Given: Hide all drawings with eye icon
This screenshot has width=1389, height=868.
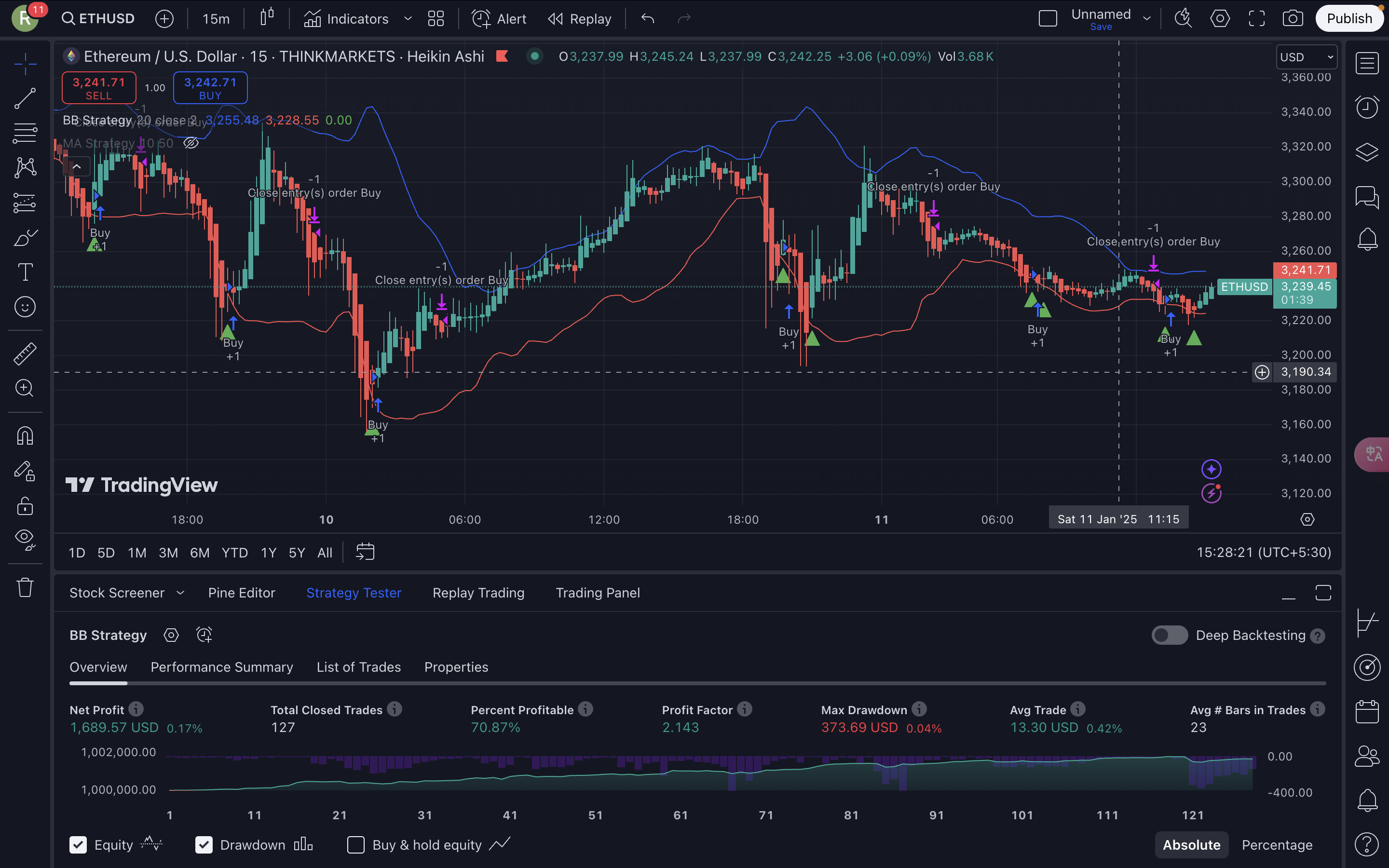Looking at the screenshot, I should pyautogui.click(x=25, y=540).
